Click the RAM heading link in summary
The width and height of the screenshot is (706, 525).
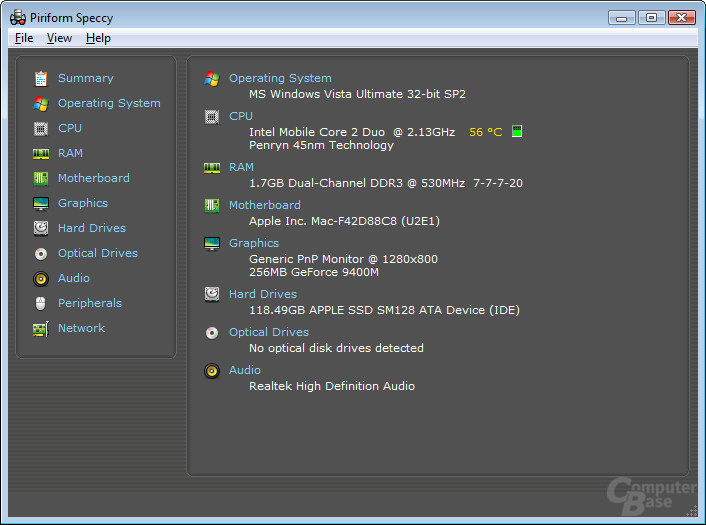click(241, 167)
